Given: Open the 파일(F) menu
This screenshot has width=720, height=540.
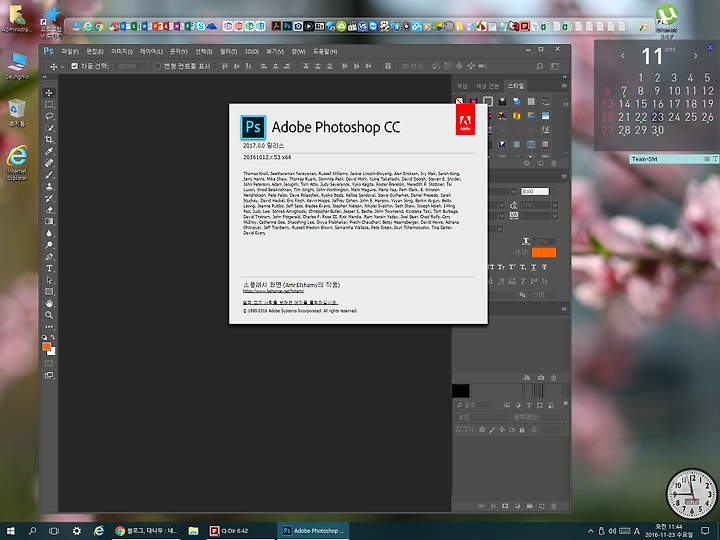Looking at the screenshot, I should [70, 51].
